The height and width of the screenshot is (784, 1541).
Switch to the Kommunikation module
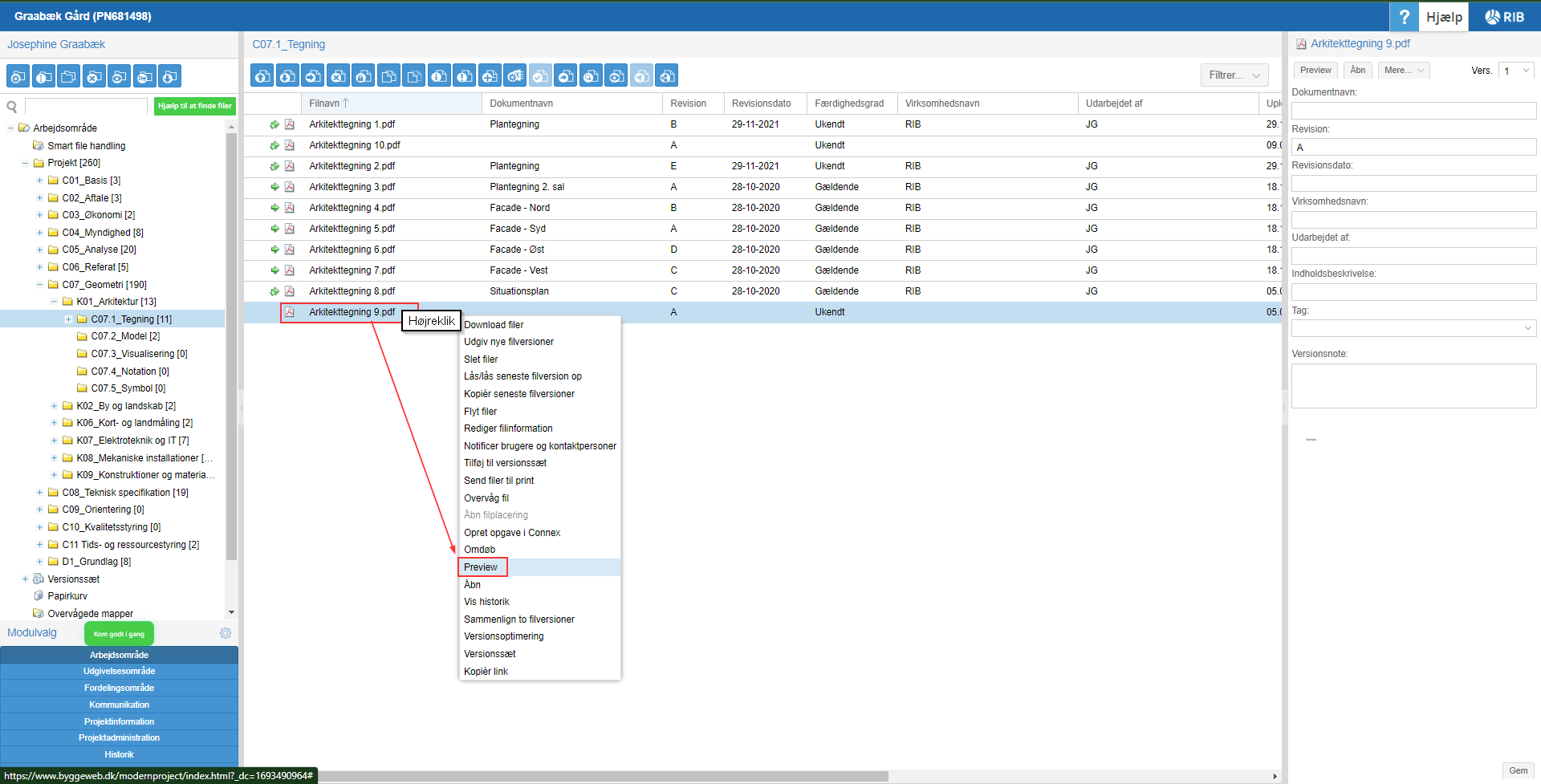[120, 705]
